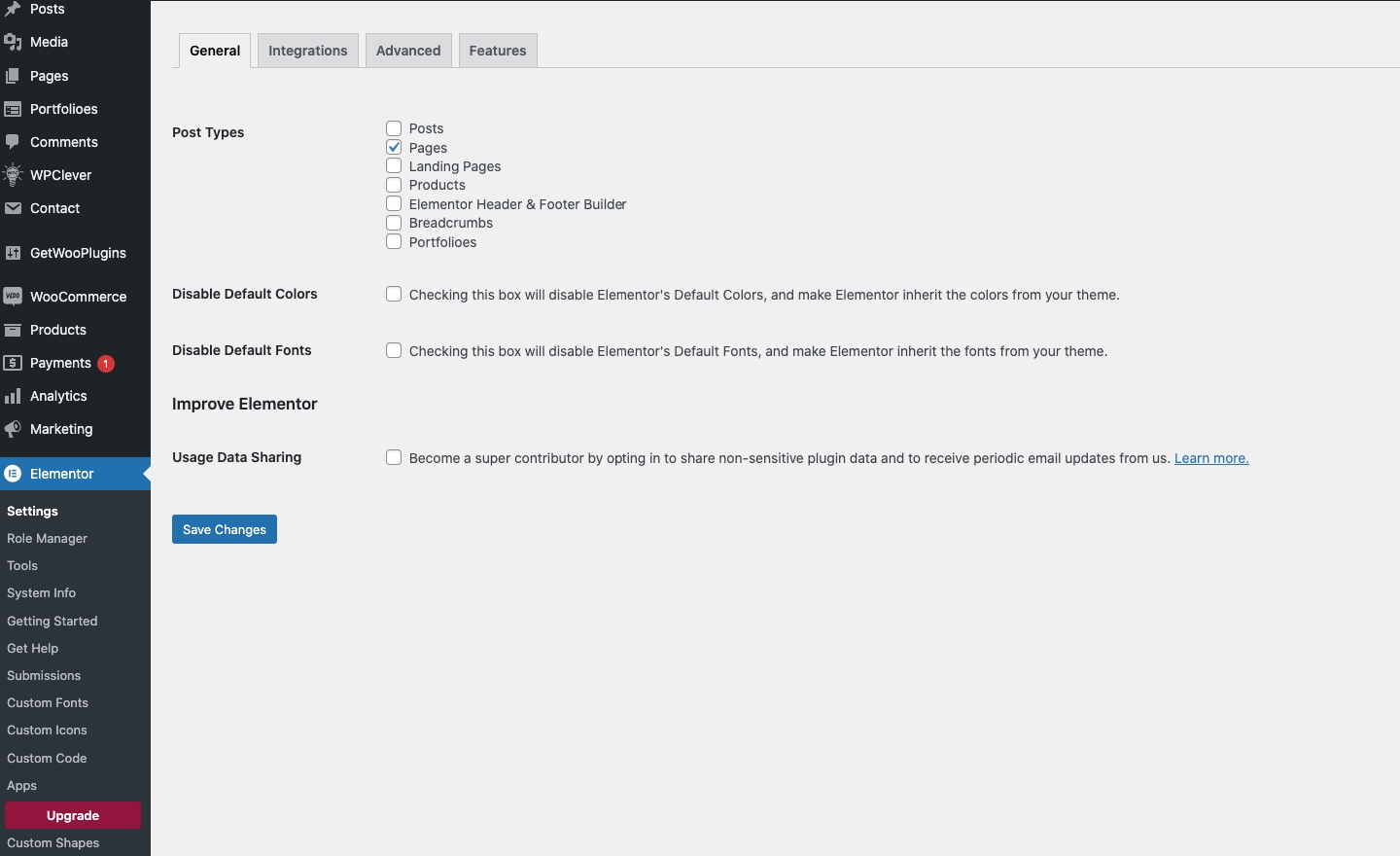Image resolution: width=1400 pixels, height=856 pixels.
Task: Click the Elementor logo icon
Action: 13,474
